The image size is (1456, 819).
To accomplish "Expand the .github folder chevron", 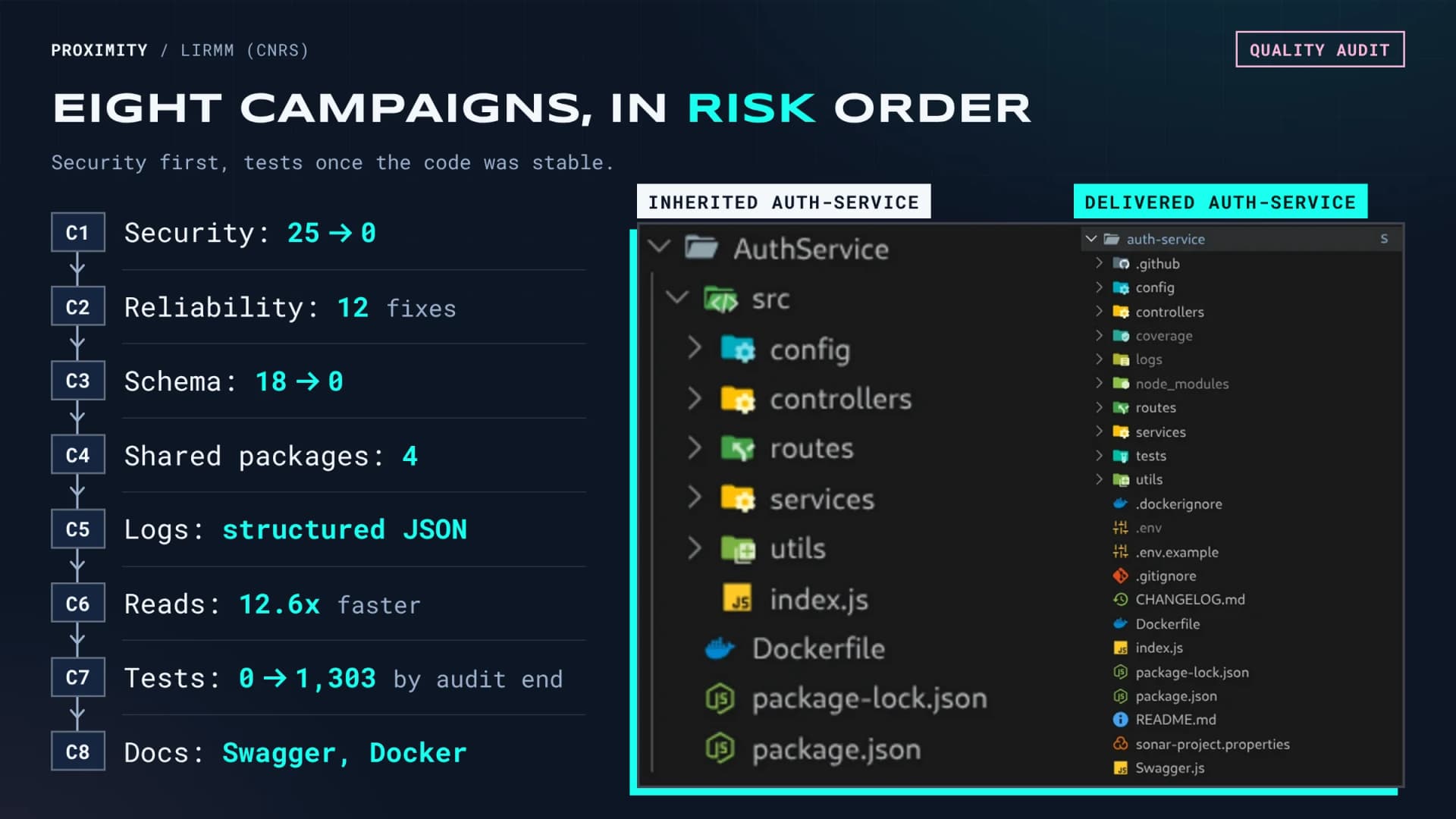I will pos(1099,262).
